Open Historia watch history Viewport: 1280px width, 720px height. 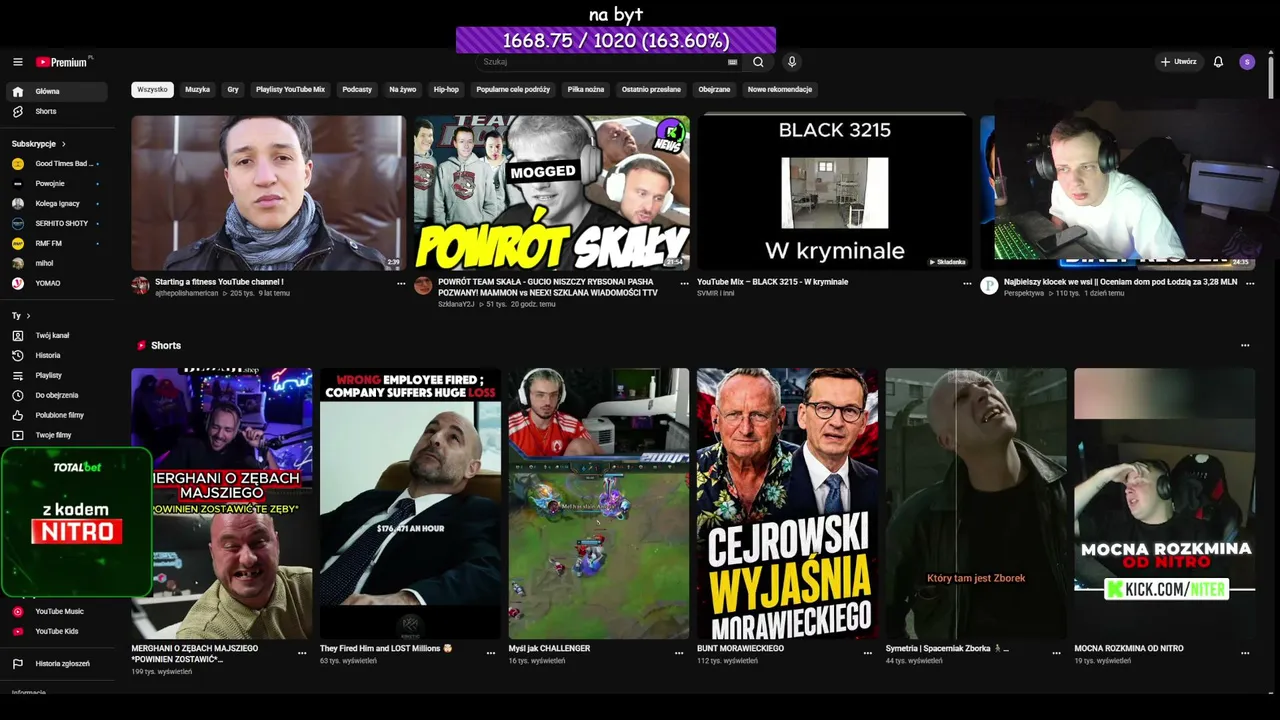[x=57, y=356]
